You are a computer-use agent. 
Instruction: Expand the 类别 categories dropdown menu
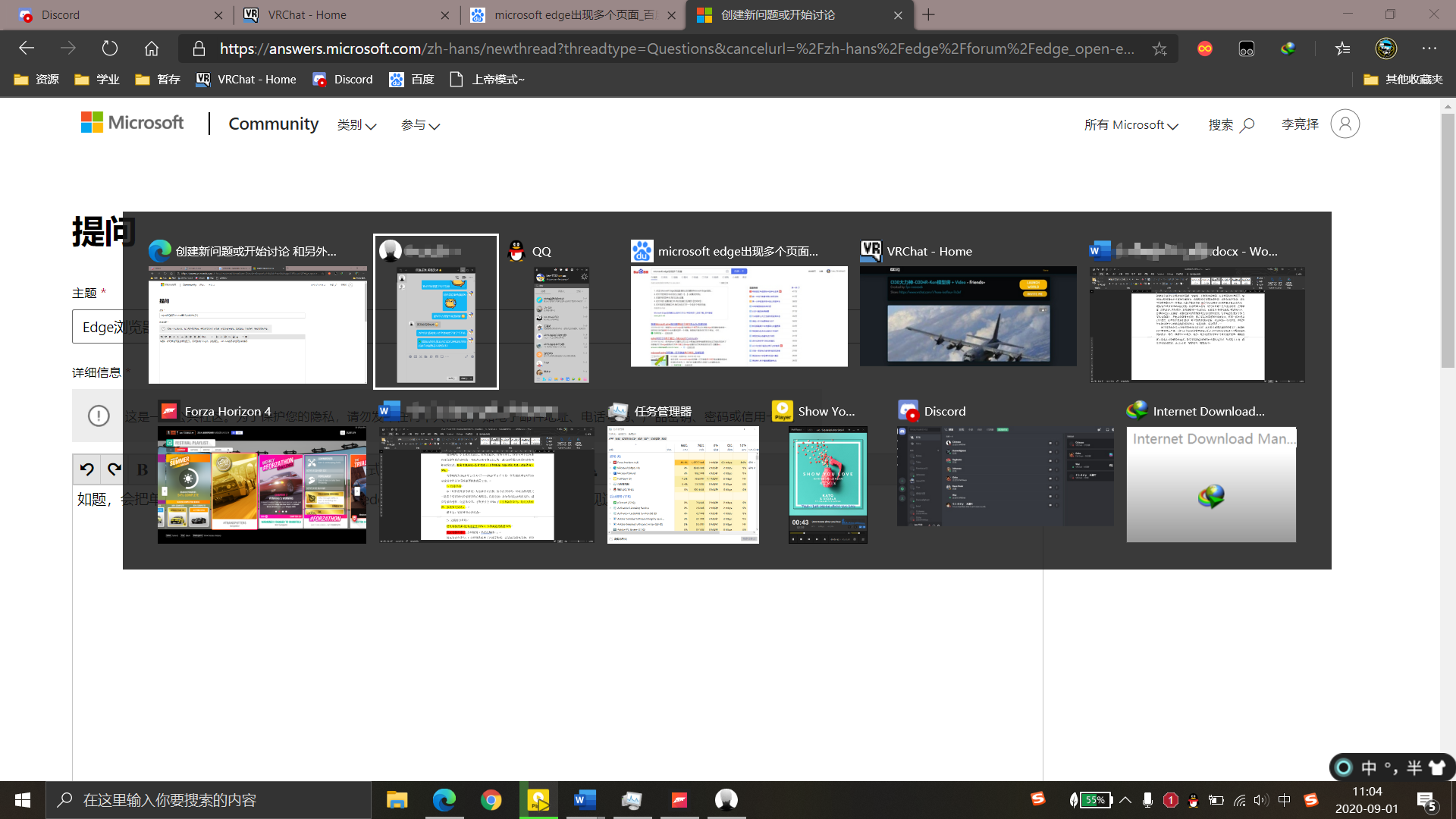coord(356,124)
